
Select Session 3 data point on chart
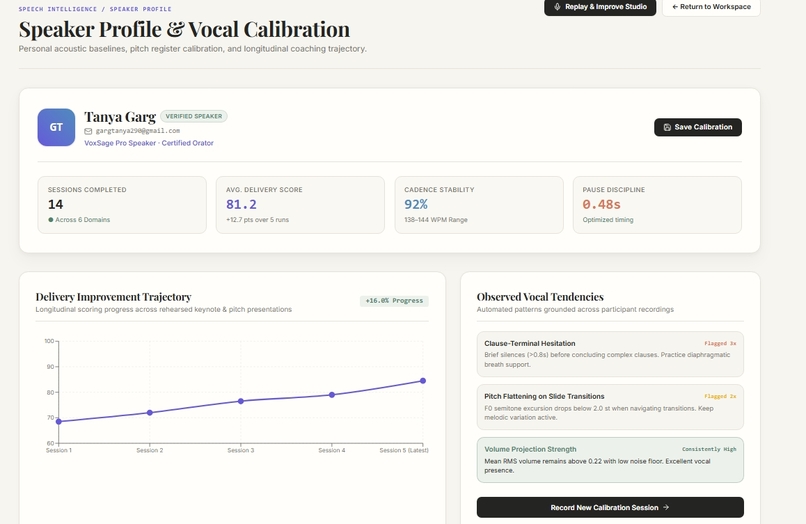tap(241, 401)
